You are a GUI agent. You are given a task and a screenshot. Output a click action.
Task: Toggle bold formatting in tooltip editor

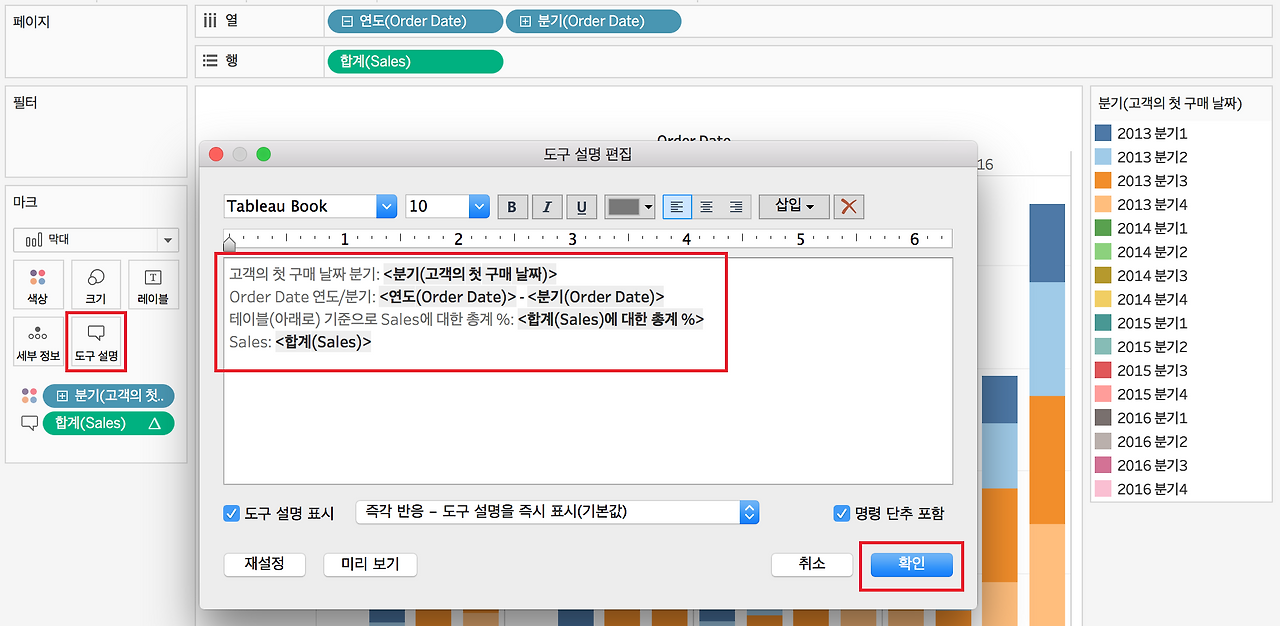(512, 207)
